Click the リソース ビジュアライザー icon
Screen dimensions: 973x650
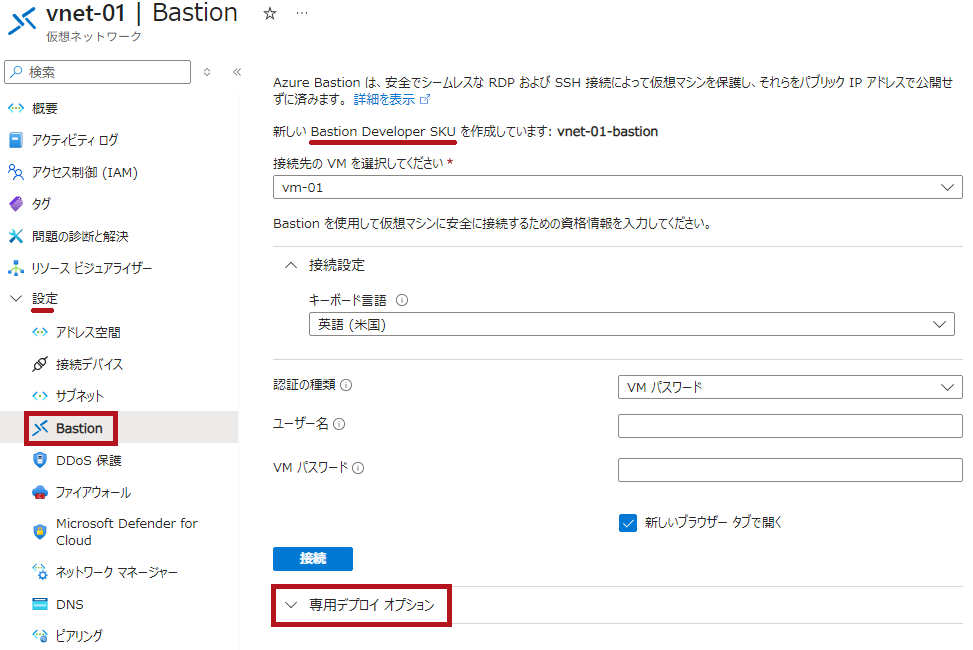(x=16, y=268)
